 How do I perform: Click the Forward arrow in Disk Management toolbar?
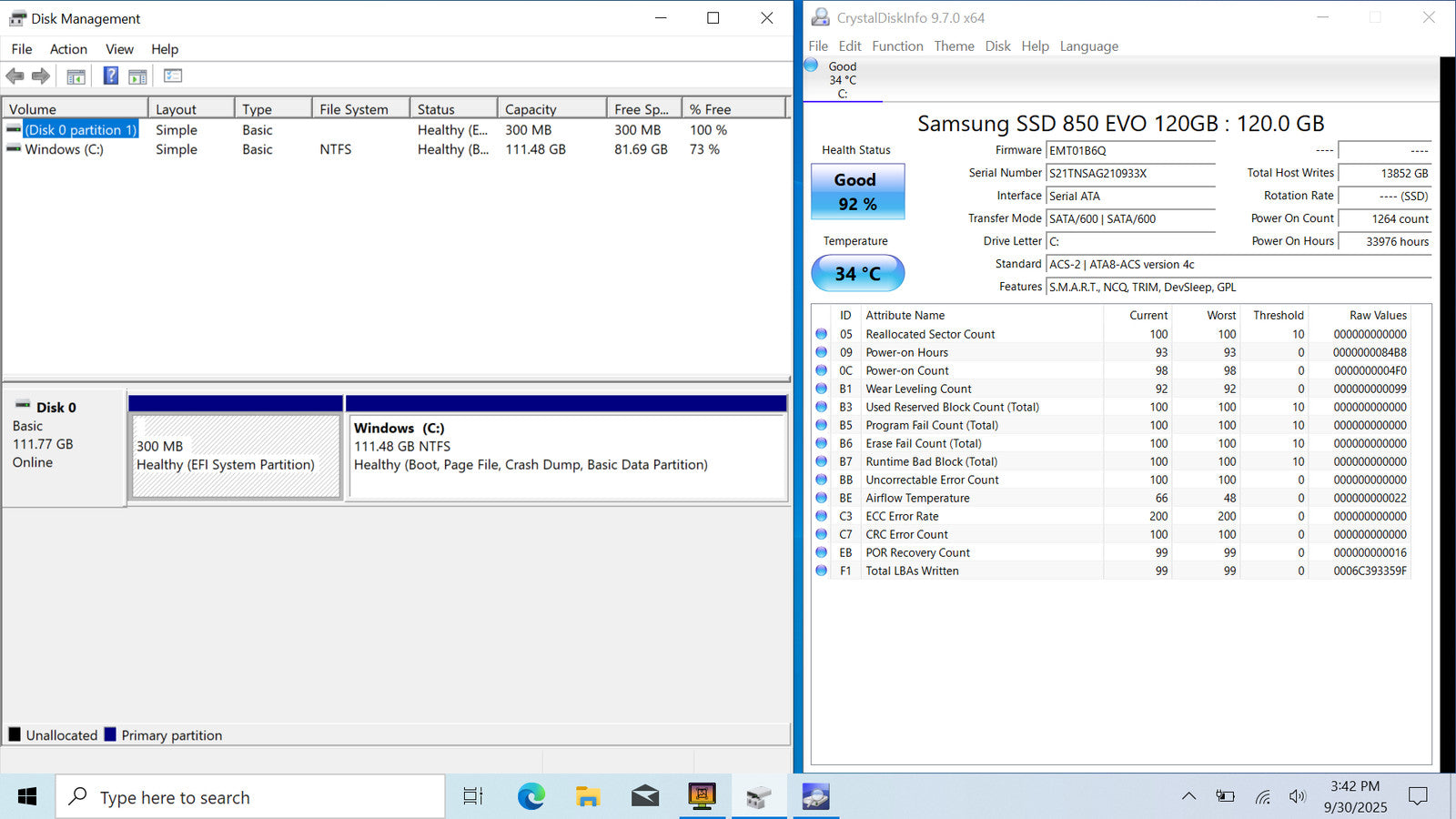point(41,76)
